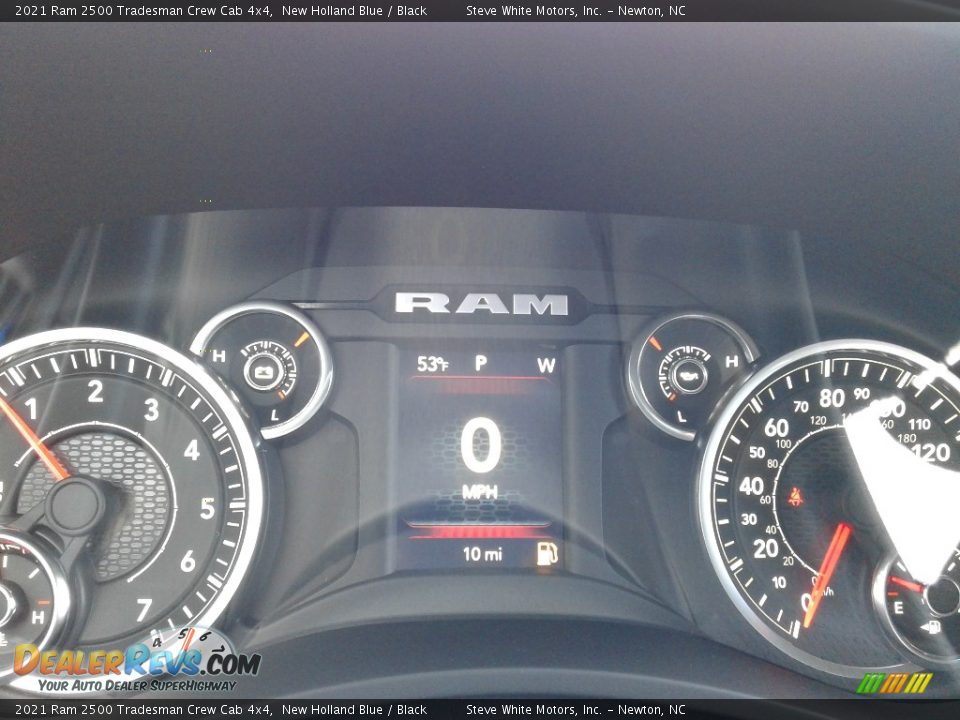The width and height of the screenshot is (960, 720).
Task: Click the red fuel range bar
Action: pos(480,531)
